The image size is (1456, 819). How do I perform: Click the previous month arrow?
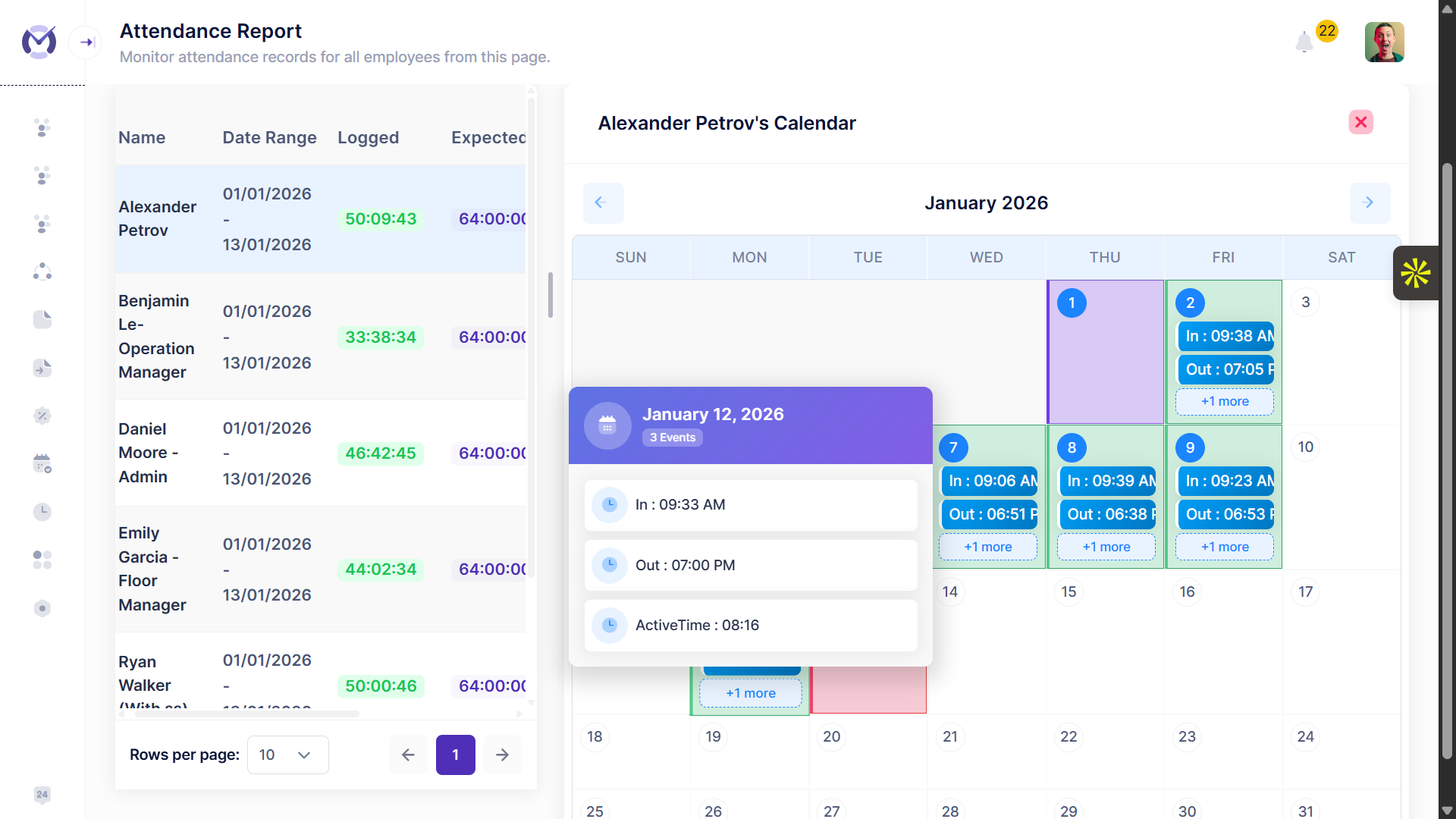pyautogui.click(x=603, y=202)
